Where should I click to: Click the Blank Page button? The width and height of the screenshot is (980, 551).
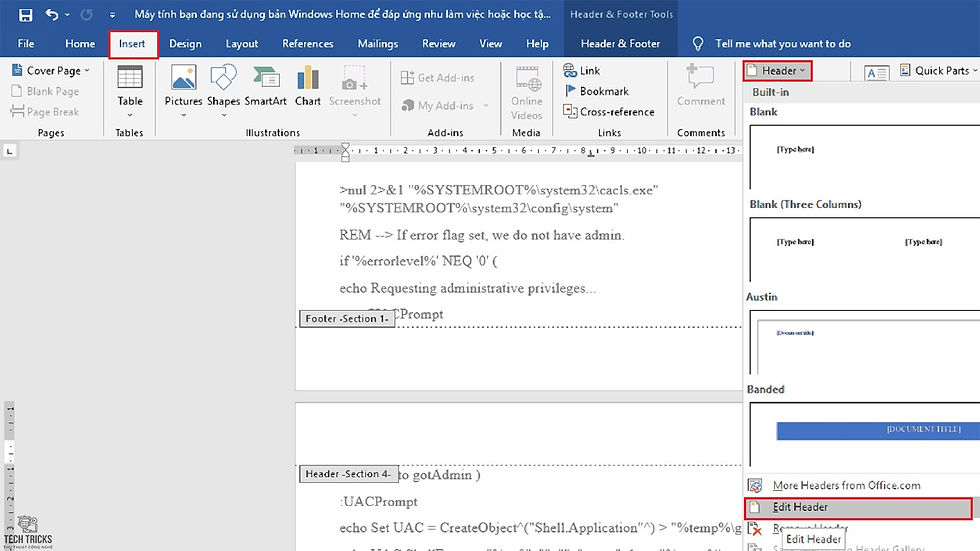click(45, 91)
